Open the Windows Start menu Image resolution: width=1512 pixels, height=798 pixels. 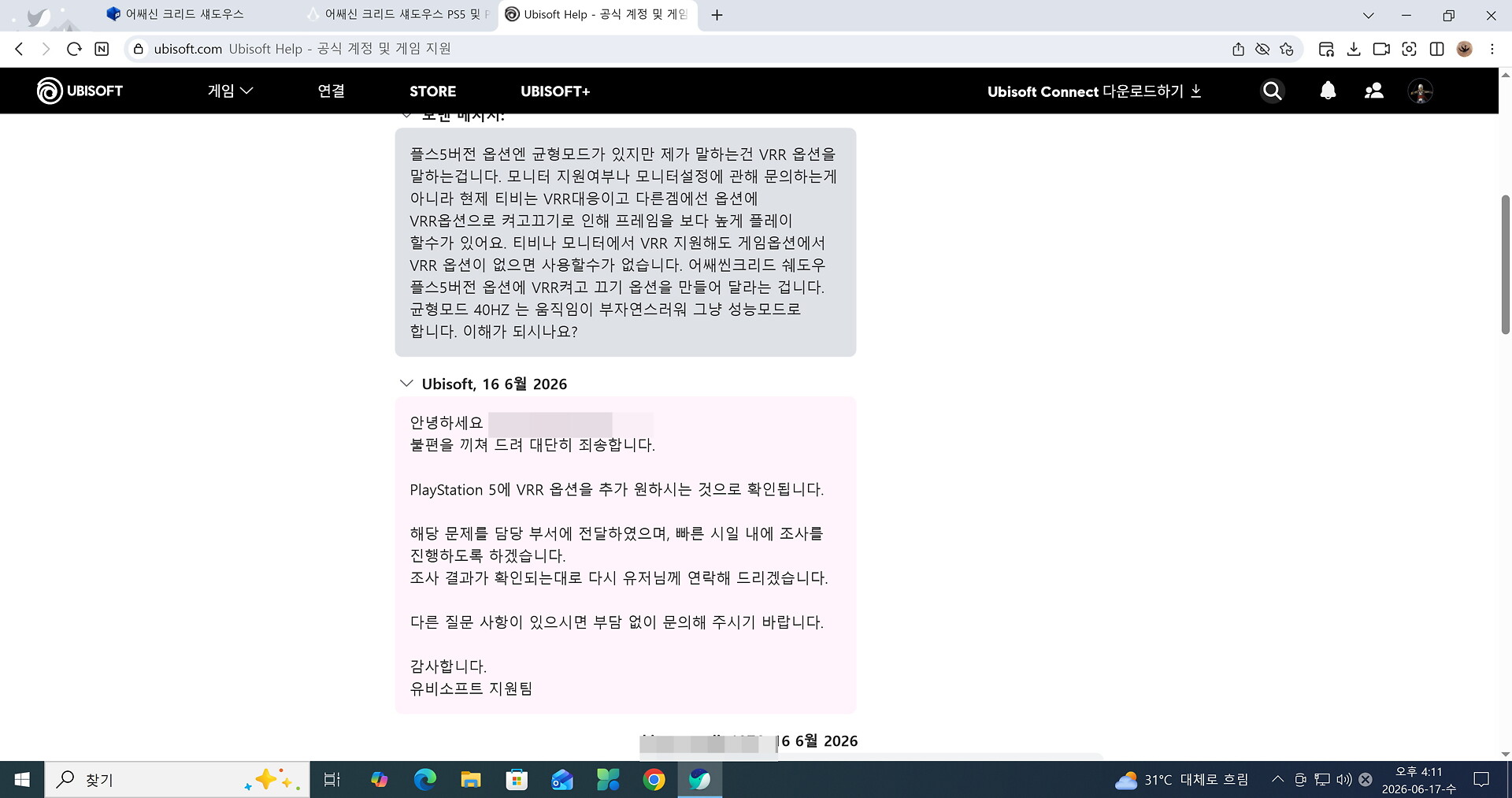coord(22,780)
